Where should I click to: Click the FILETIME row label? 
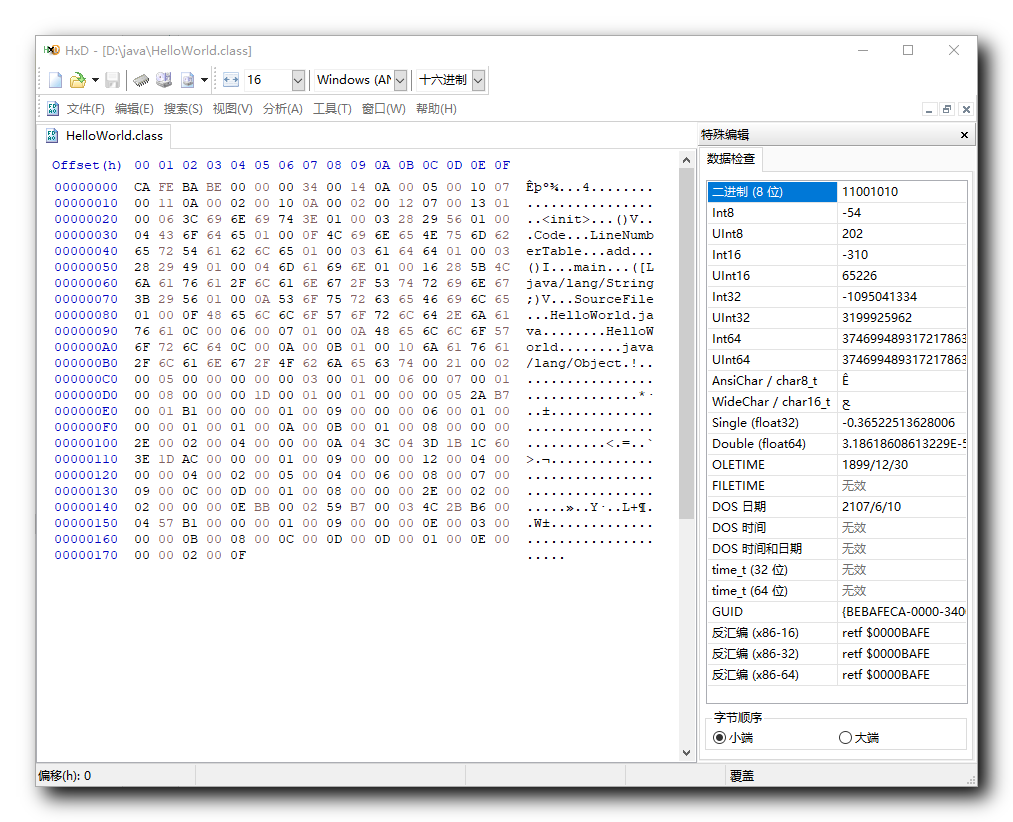(738, 486)
